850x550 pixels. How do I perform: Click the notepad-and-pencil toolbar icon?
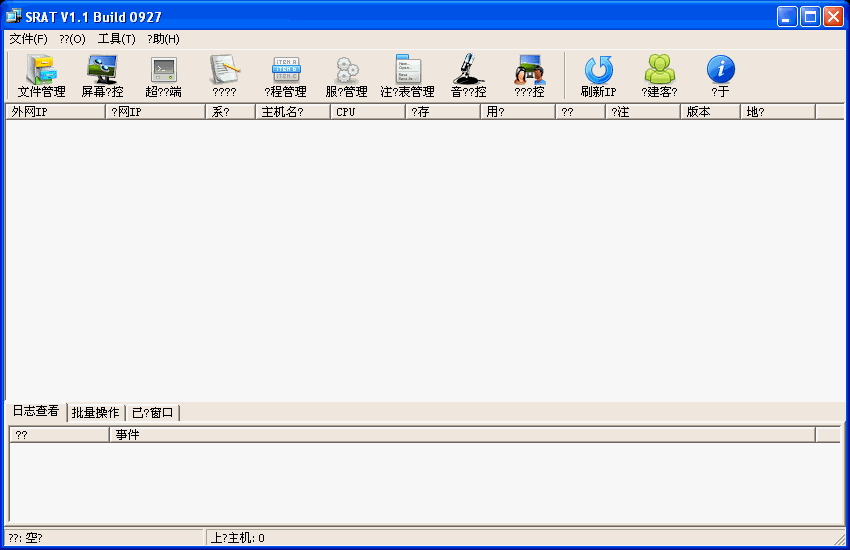(x=224, y=76)
